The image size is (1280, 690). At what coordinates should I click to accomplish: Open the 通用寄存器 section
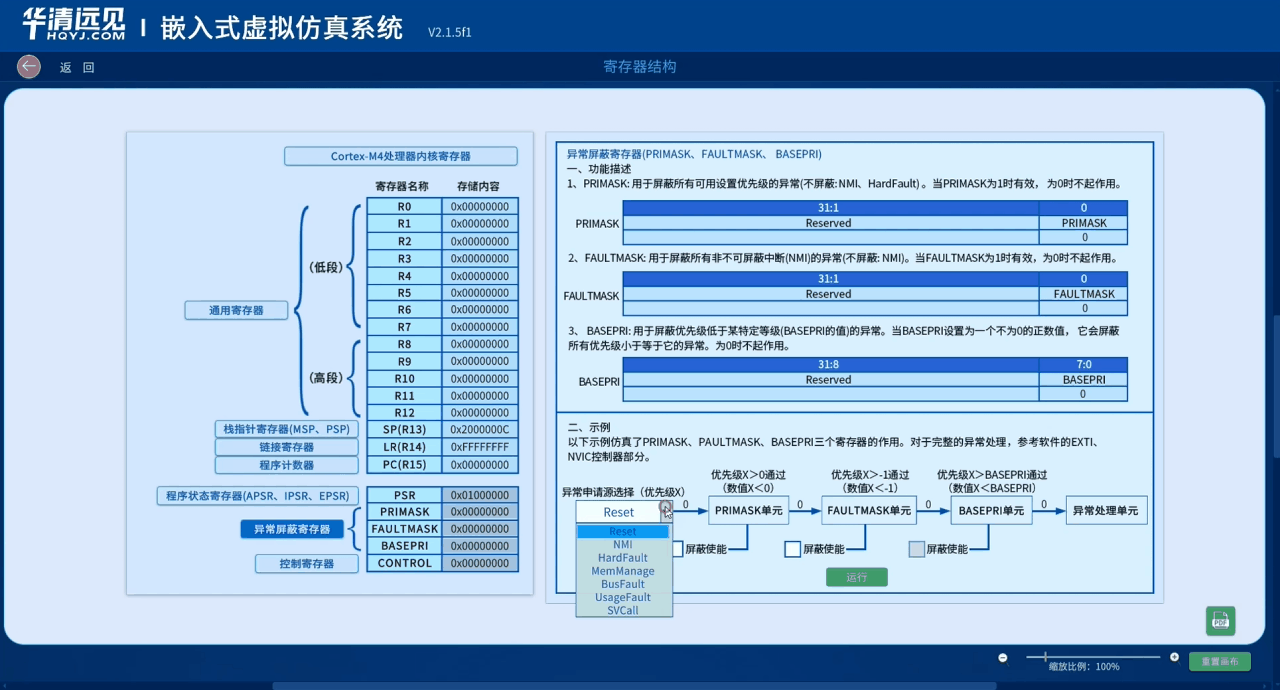pos(236,310)
